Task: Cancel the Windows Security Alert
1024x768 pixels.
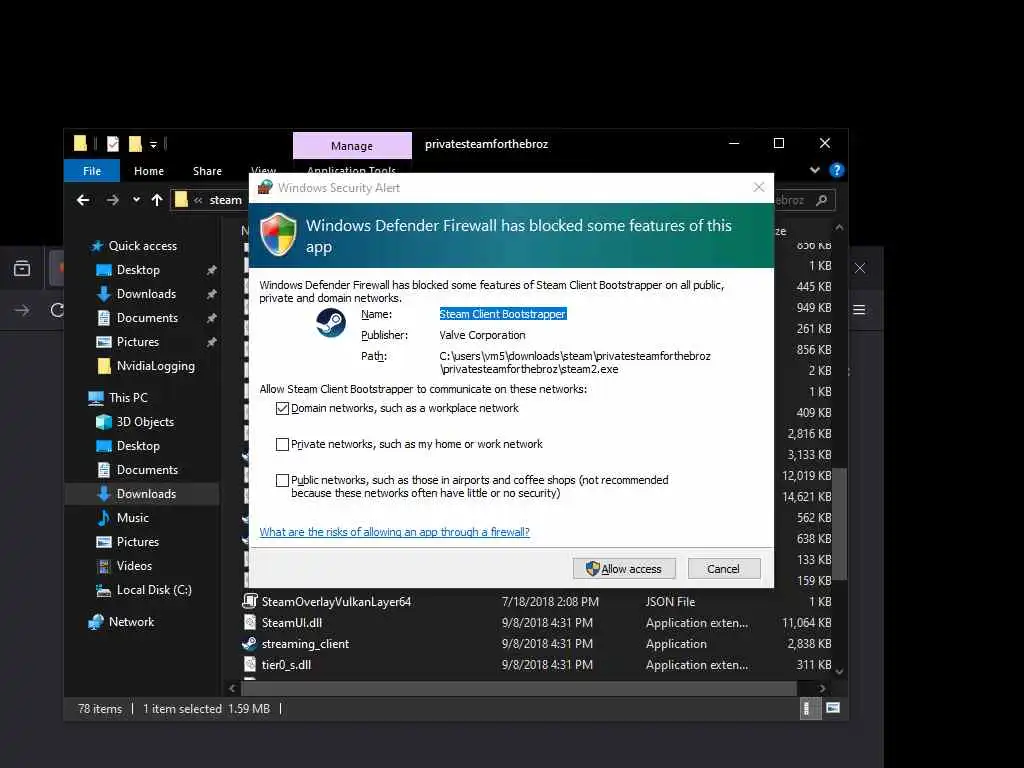Action: coord(724,569)
